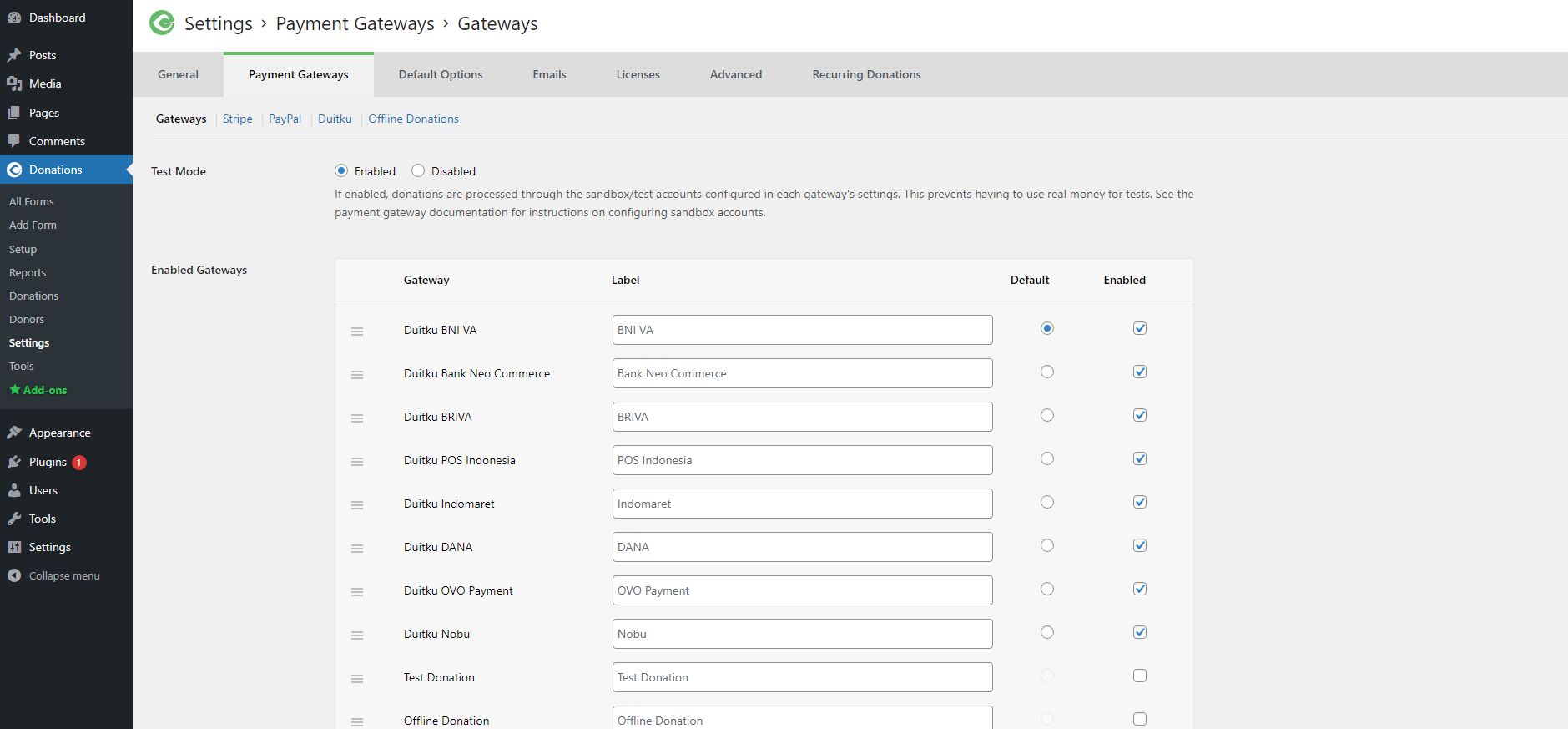Open the Default Options tab
Screen dimensions: 1568x729
pos(441,74)
